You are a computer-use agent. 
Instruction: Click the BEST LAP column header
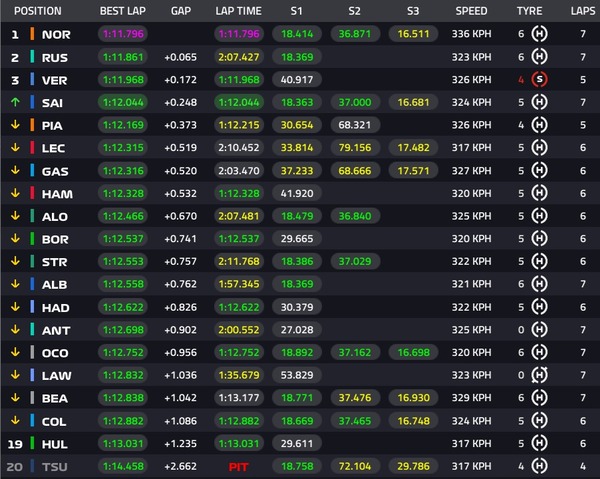coord(123,11)
